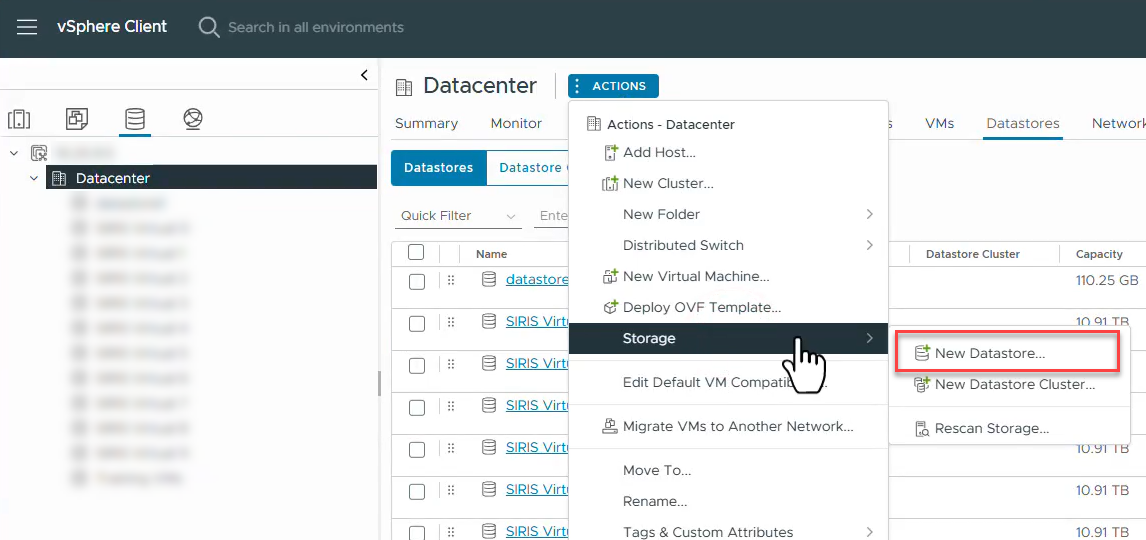Click datastore icon in 110.25 GB row
Image resolution: width=1146 pixels, height=540 pixels.
(489, 279)
